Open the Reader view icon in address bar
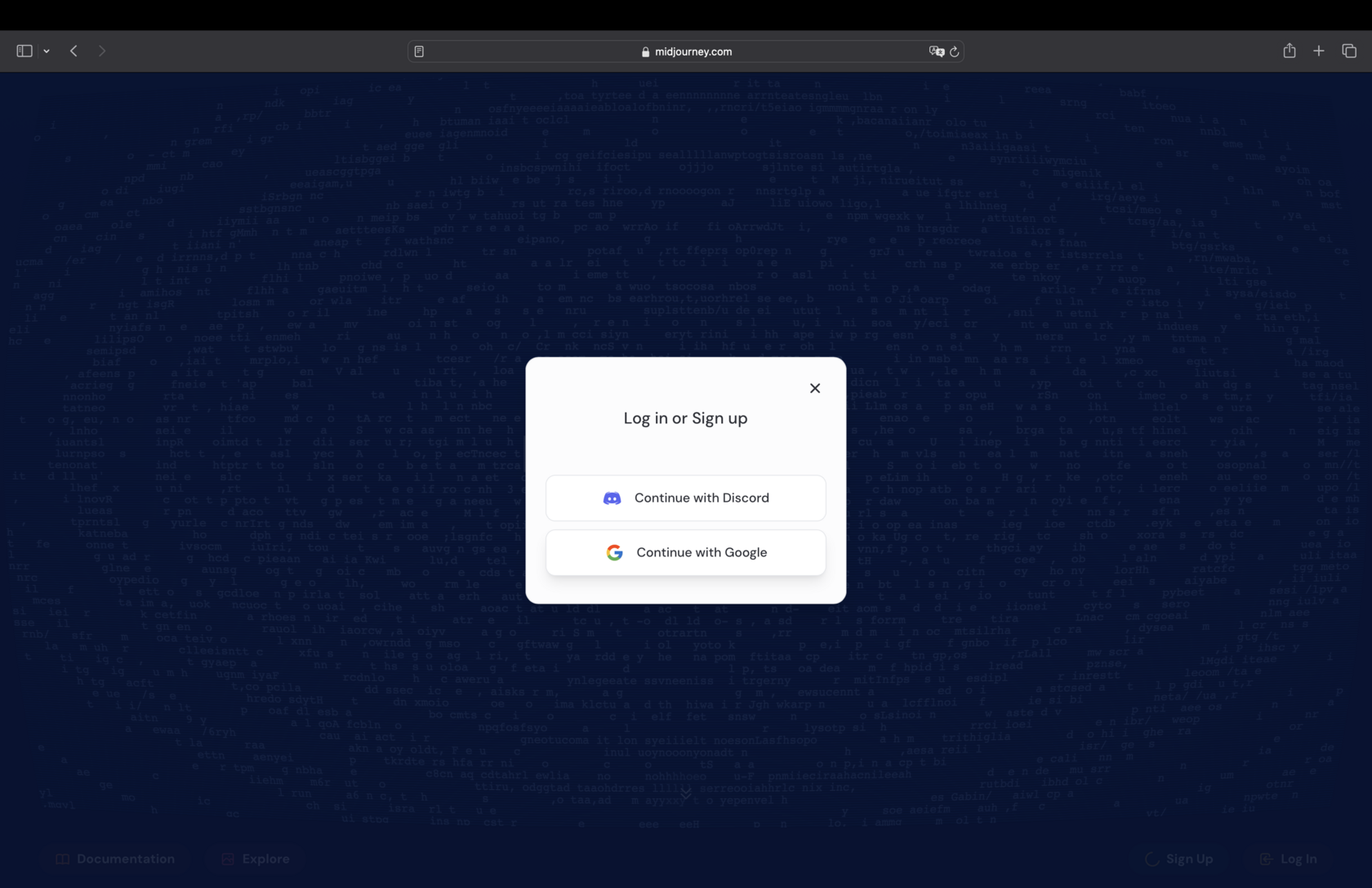The height and width of the screenshot is (888, 1372). click(419, 51)
